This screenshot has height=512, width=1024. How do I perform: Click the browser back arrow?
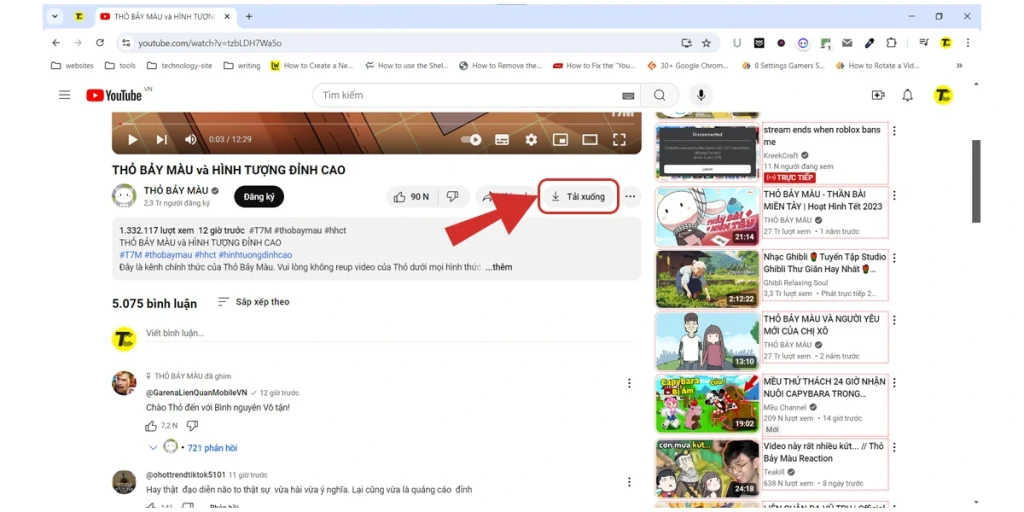(x=56, y=42)
